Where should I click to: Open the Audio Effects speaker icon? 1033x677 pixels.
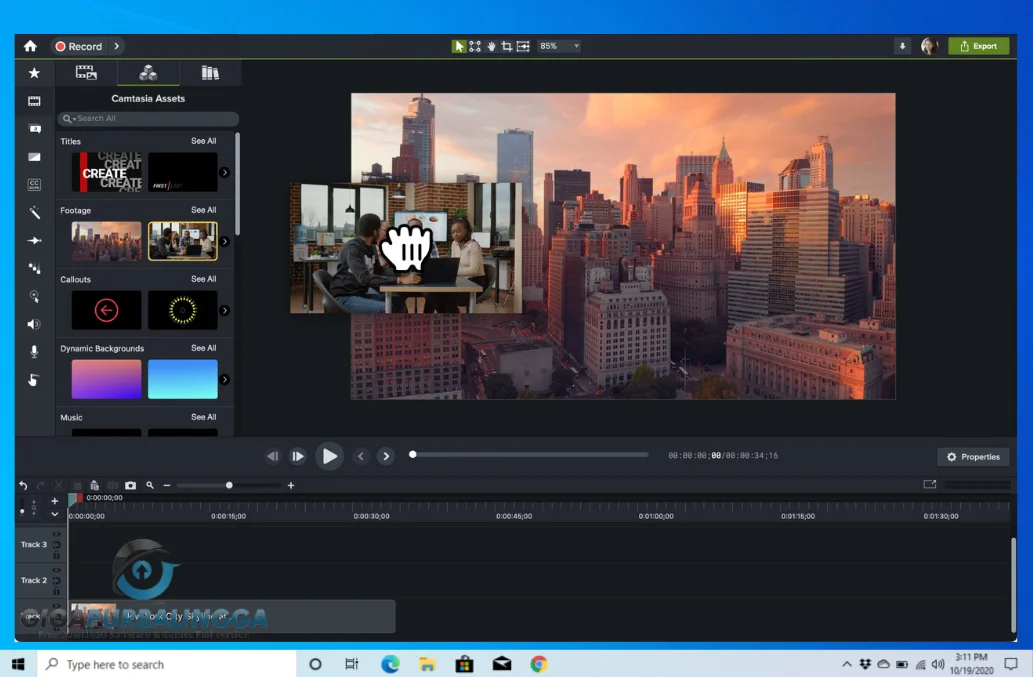pyautogui.click(x=34, y=324)
